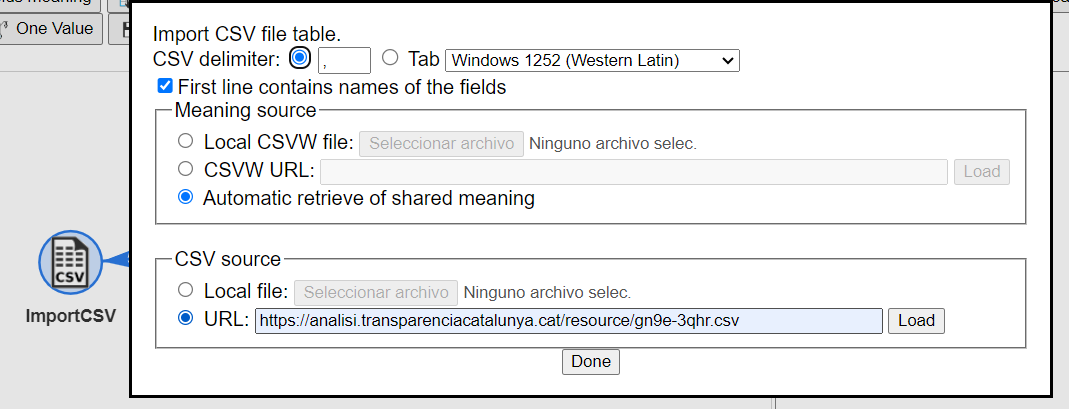Click the ImportCSV node label
The image size is (1069, 409).
tap(71, 316)
